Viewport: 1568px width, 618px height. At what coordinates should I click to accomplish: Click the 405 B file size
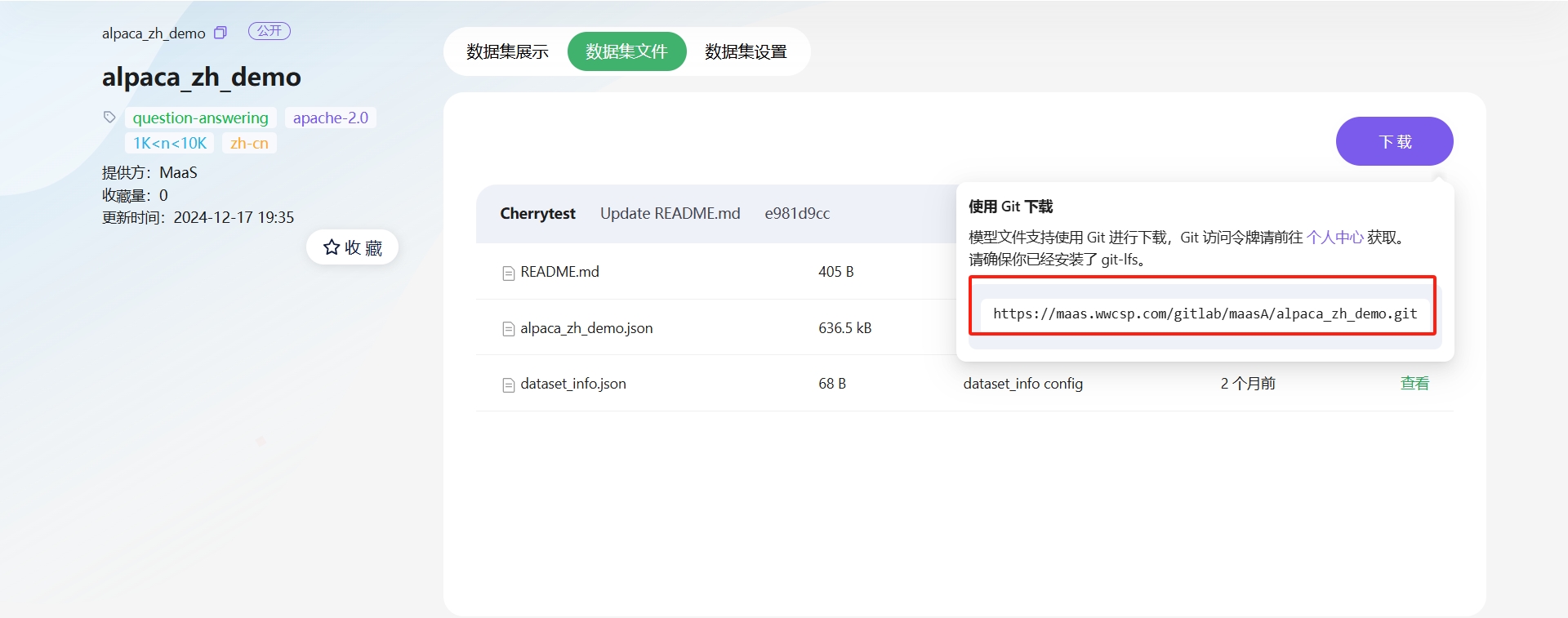pos(835,272)
